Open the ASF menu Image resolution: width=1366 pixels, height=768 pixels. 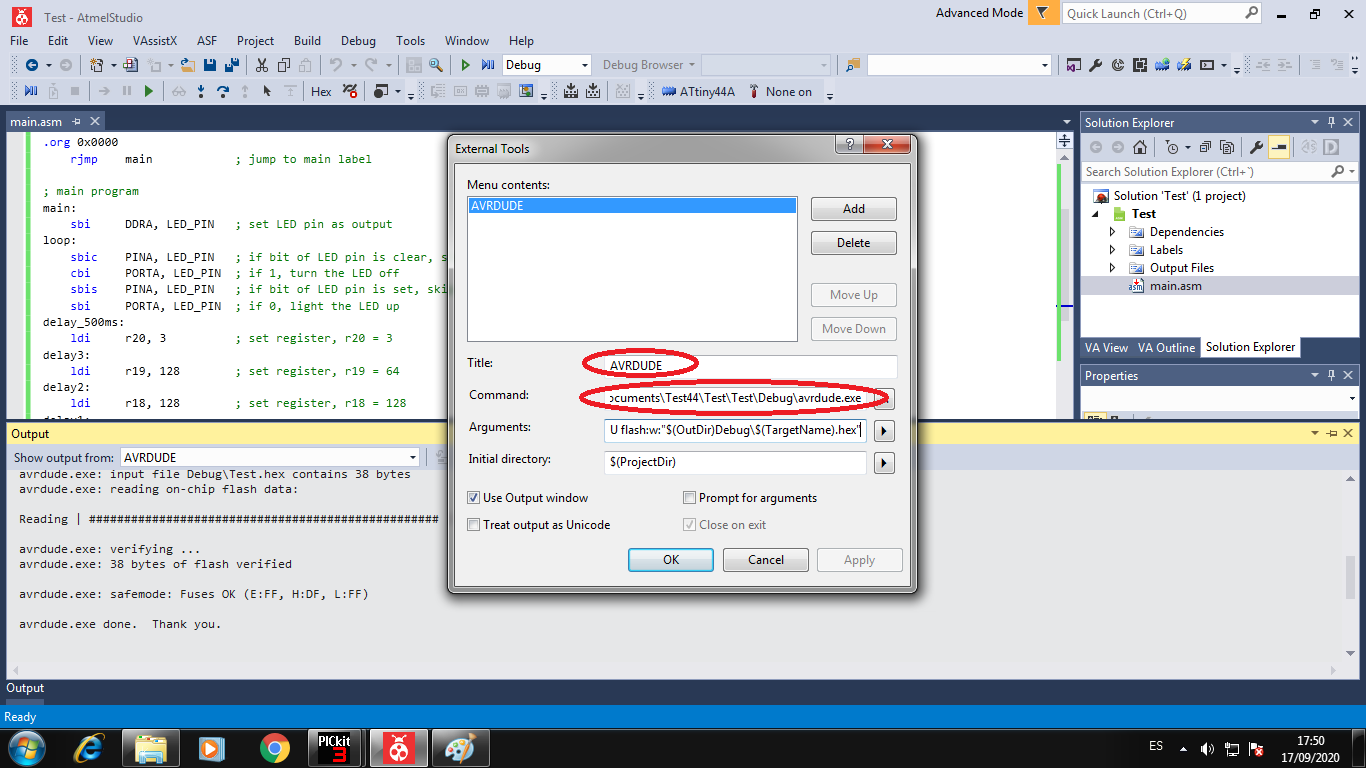click(x=207, y=41)
